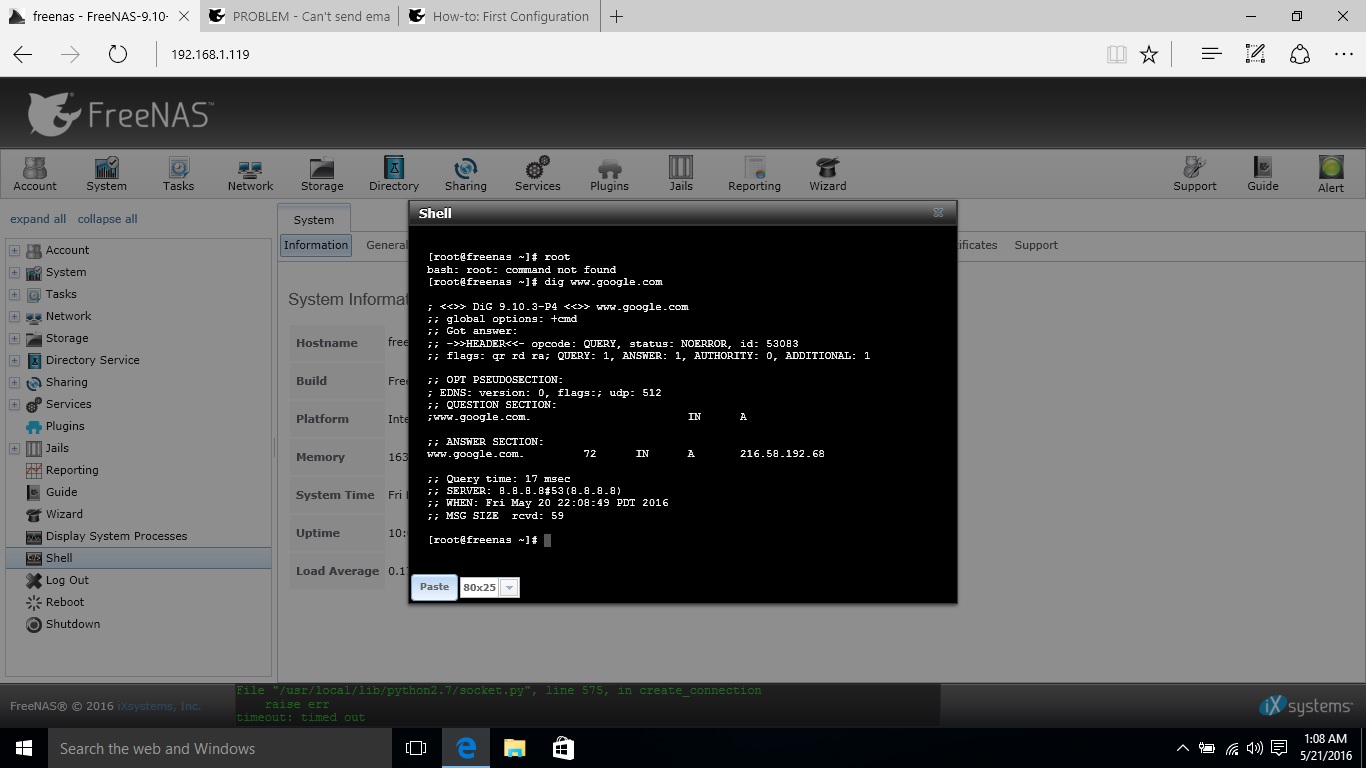The height and width of the screenshot is (768, 1366).
Task: Click the iXsystems, Inc. footer link
Action: [159, 706]
